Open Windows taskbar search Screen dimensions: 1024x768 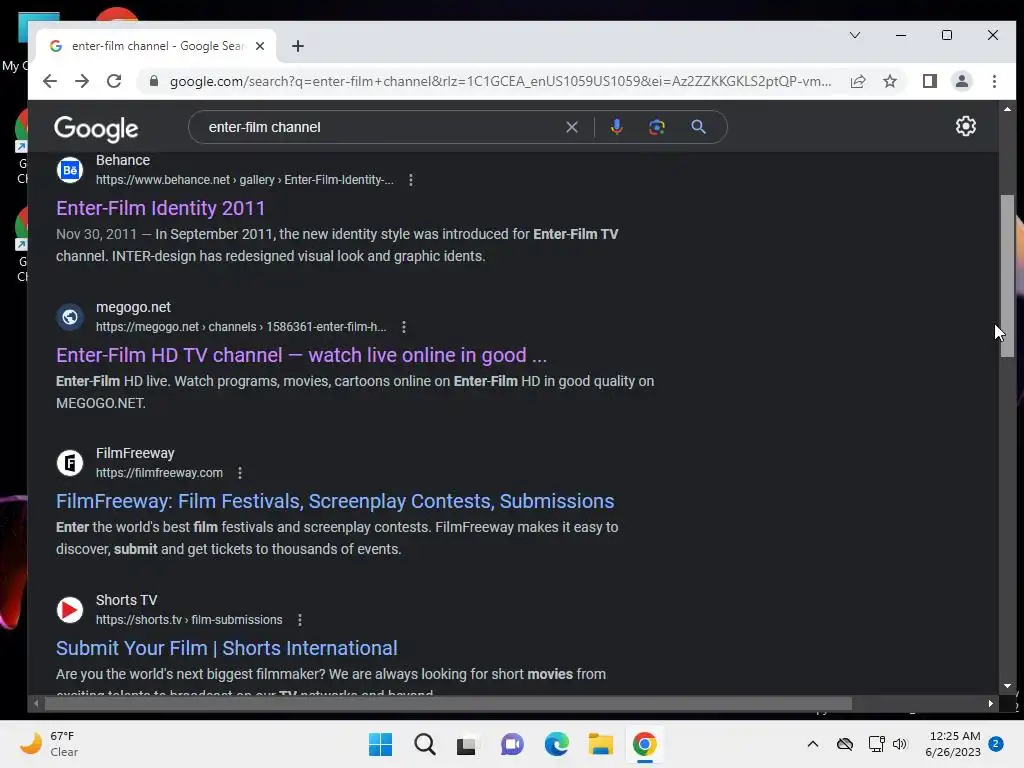tap(424, 744)
